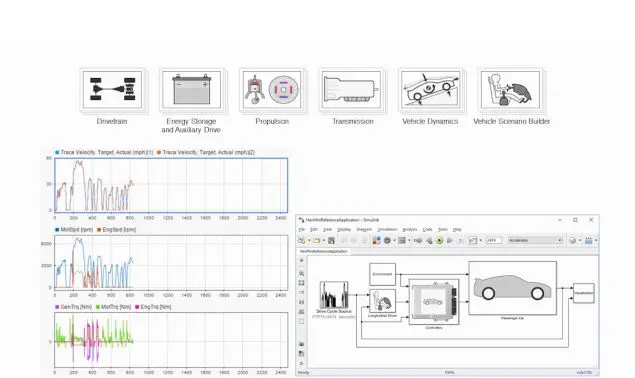Click the Forward navigation arrow in Simulink toolbar
The image size is (635, 378).
pyautogui.click(x=354, y=240)
